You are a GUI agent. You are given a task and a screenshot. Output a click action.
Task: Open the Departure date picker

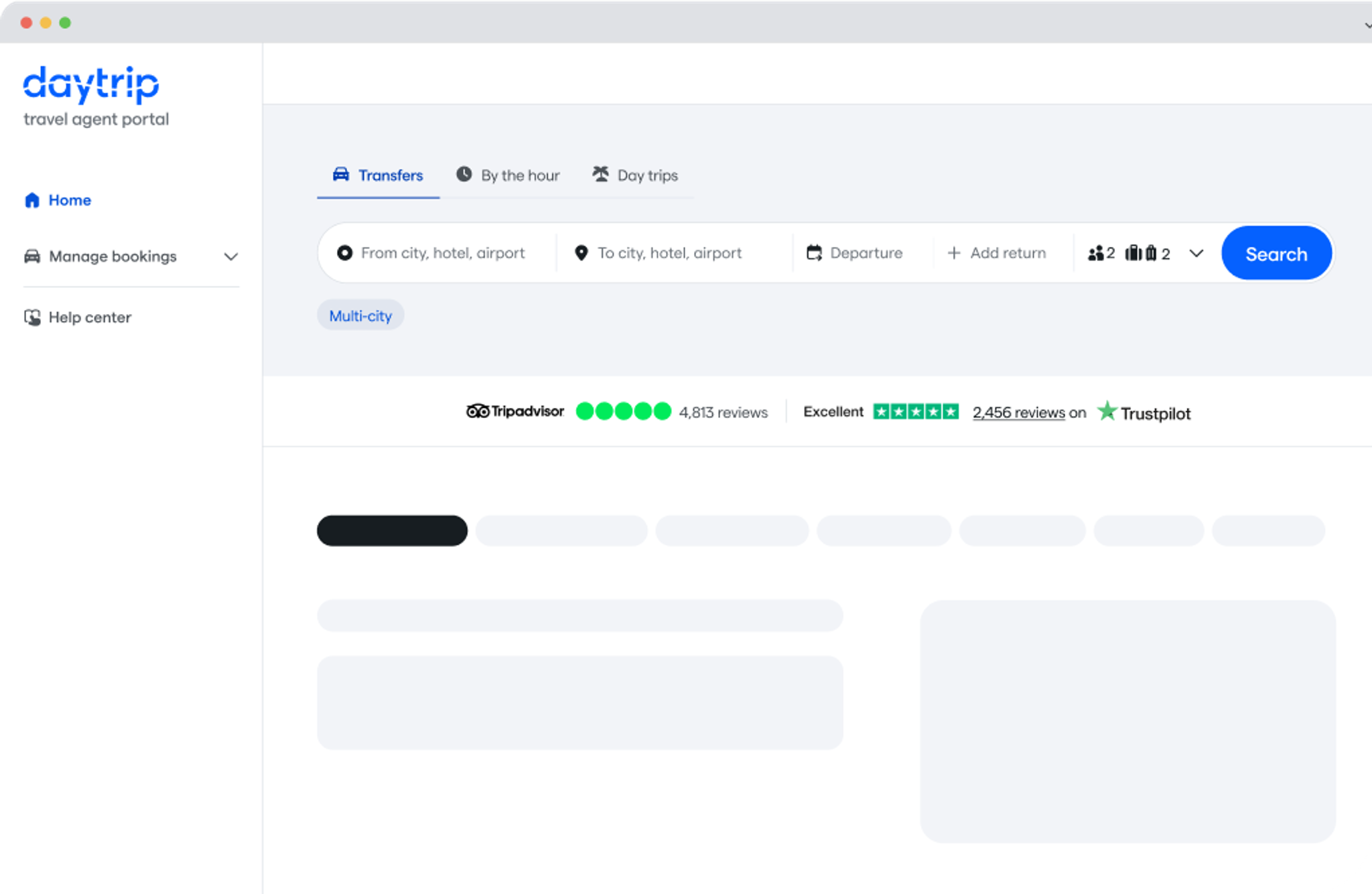pyautogui.click(x=863, y=253)
